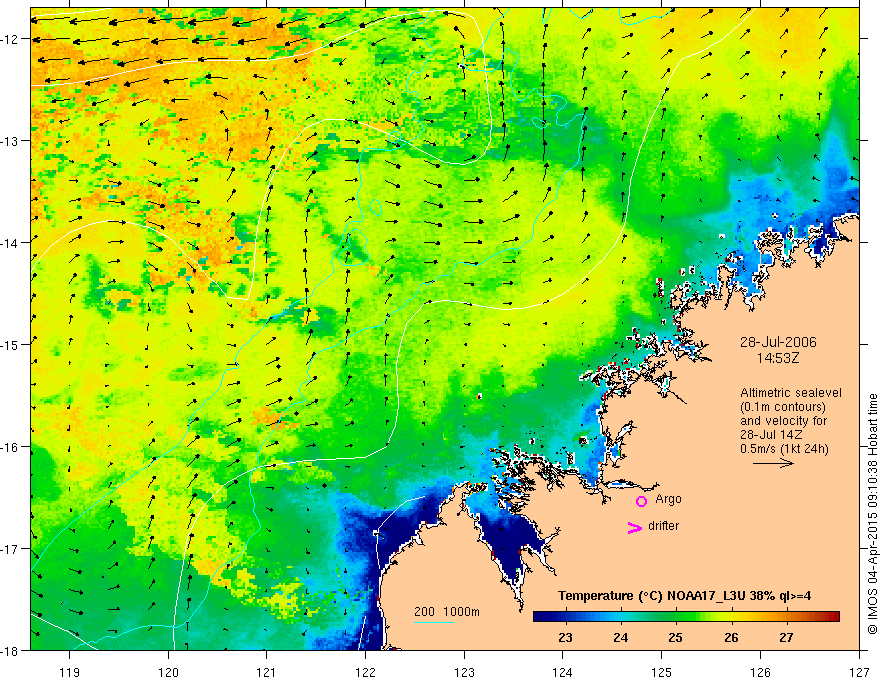Click the latitude axis label '-17'

pyautogui.click(x=10, y=548)
